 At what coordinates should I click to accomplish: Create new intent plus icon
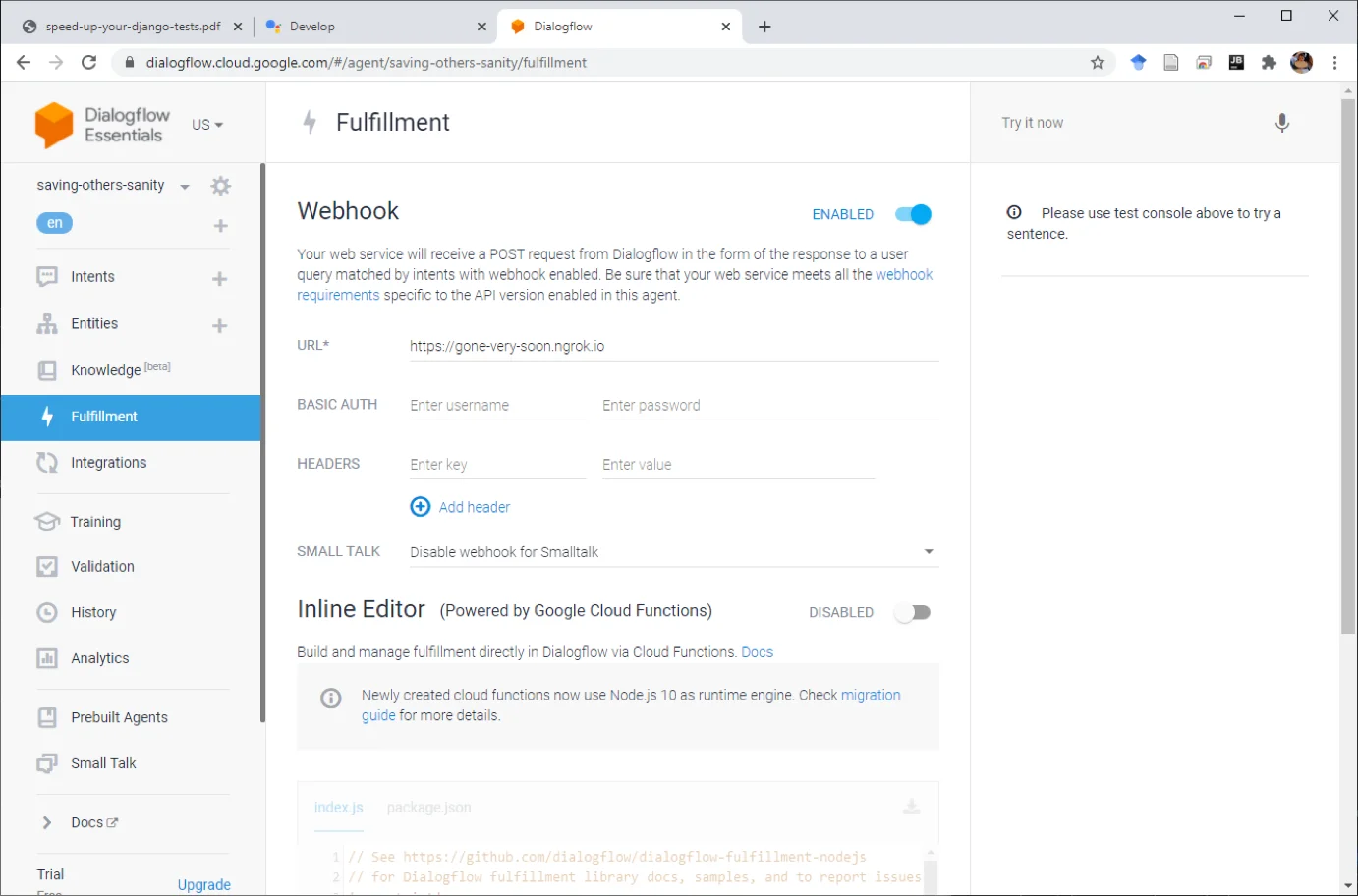pyautogui.click(x=220, y=279)
